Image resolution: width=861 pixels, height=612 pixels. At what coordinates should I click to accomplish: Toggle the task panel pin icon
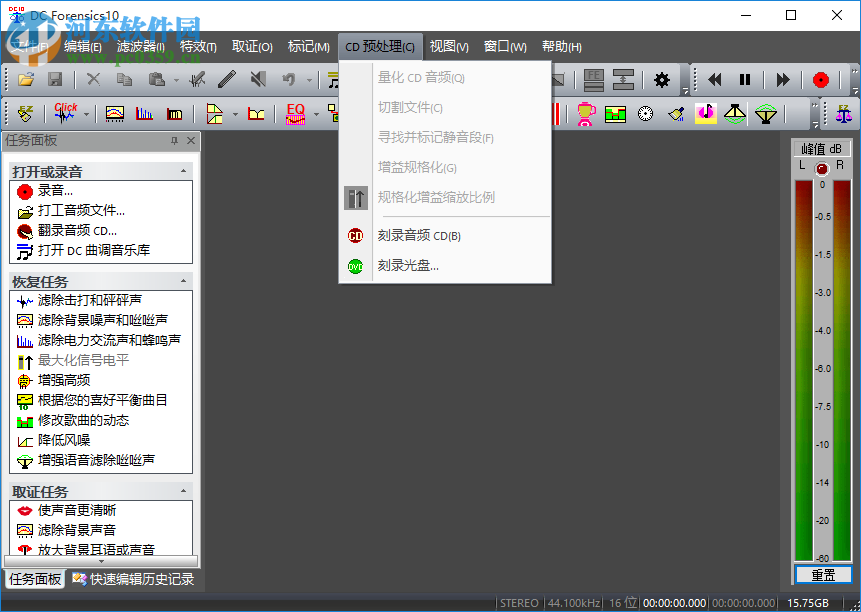pos(174,141)
